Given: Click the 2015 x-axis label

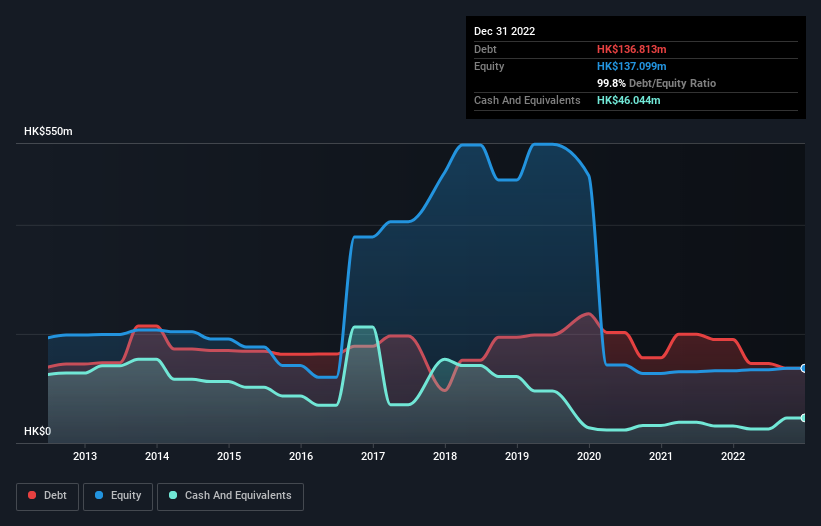Looking at the screenshot, I should tap(229, 456).
